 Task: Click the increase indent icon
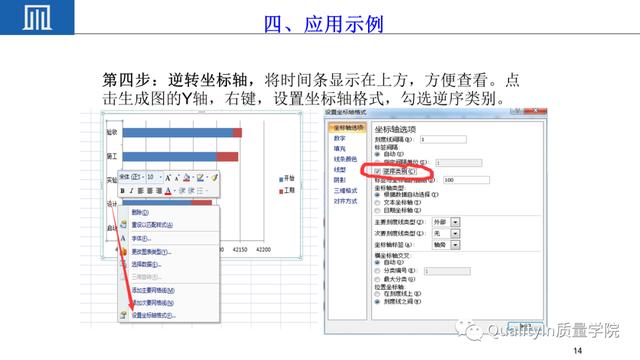[x=191, y=191]
